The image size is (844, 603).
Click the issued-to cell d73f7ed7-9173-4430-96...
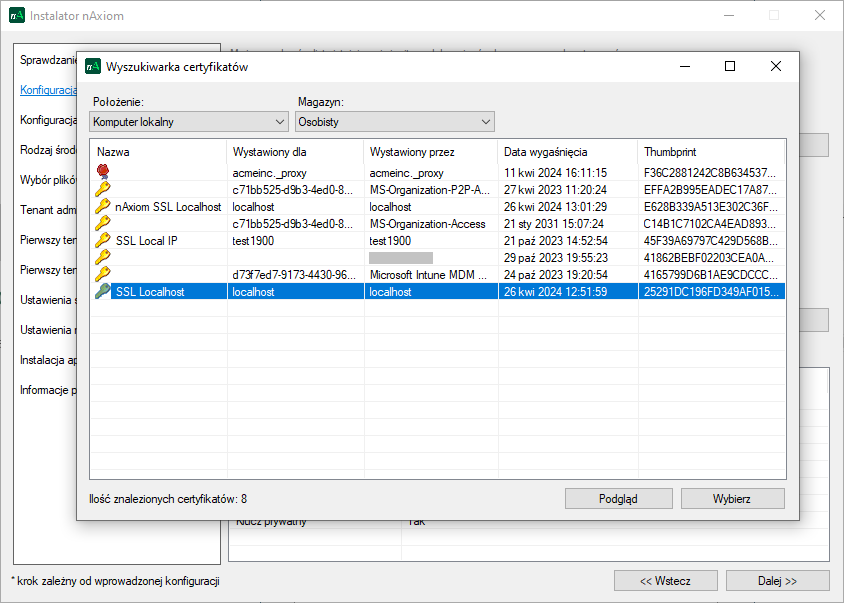pos(294,275)
